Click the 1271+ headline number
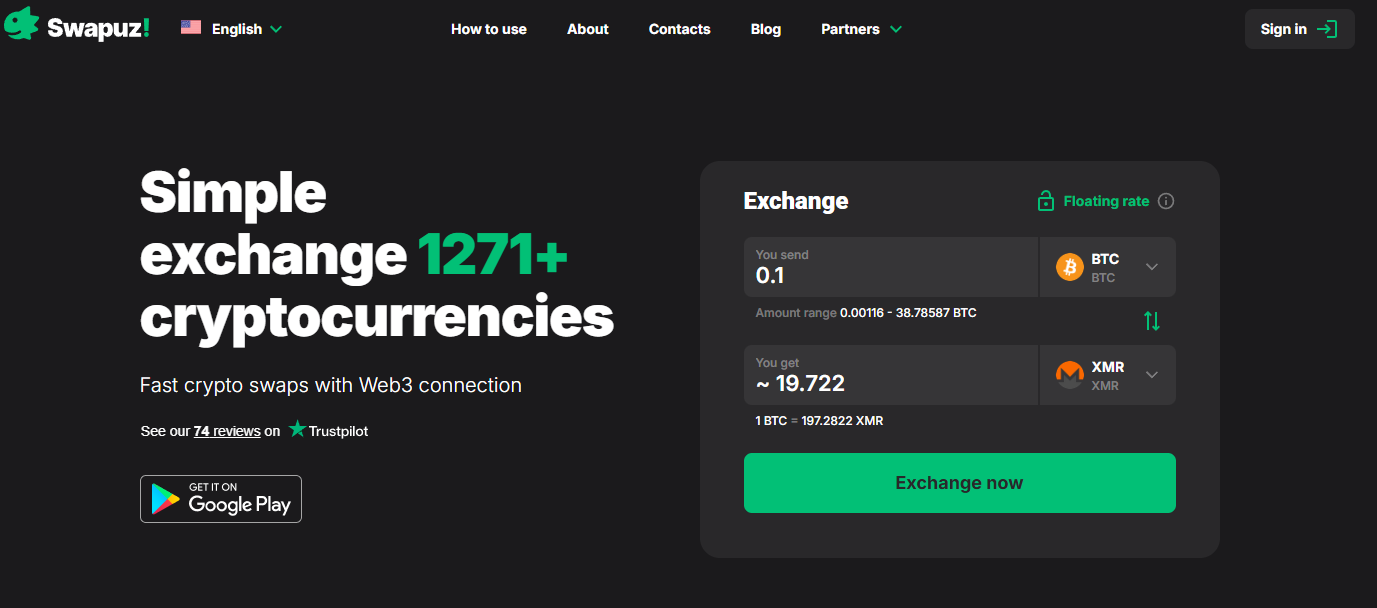1377x608 pixels. point(493,254)
